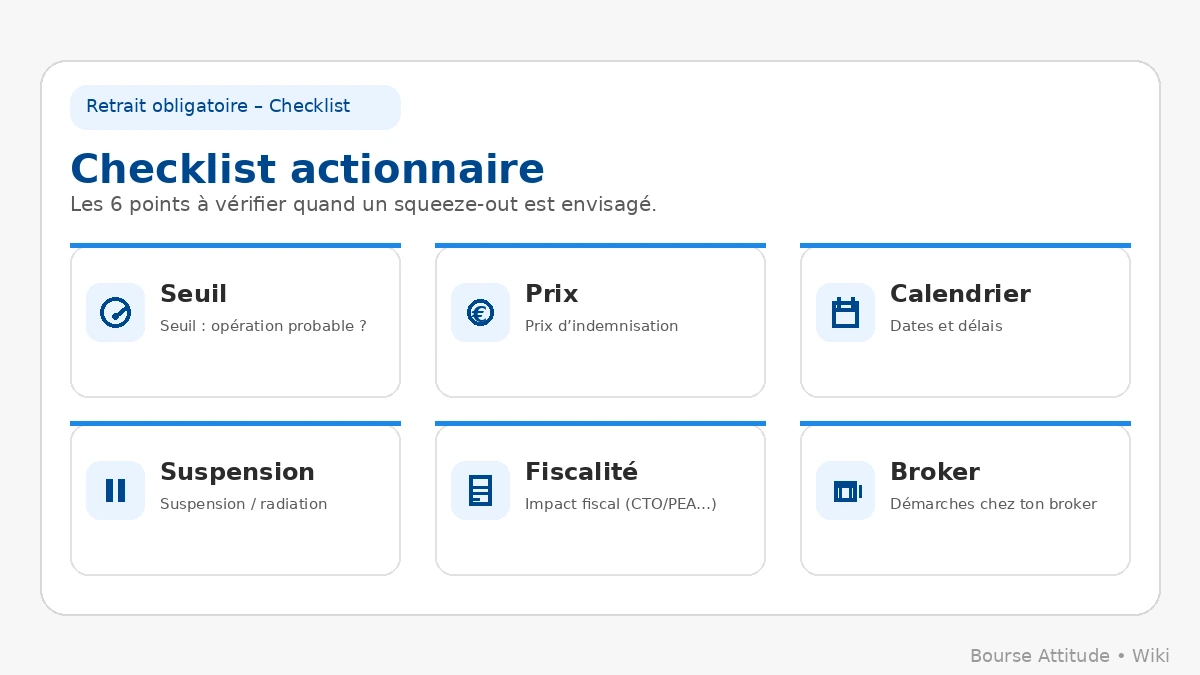Viewport: 1200px width, 675px height.
Task: Click 'Dates et délais' description
Action: [x=946, y=326]
